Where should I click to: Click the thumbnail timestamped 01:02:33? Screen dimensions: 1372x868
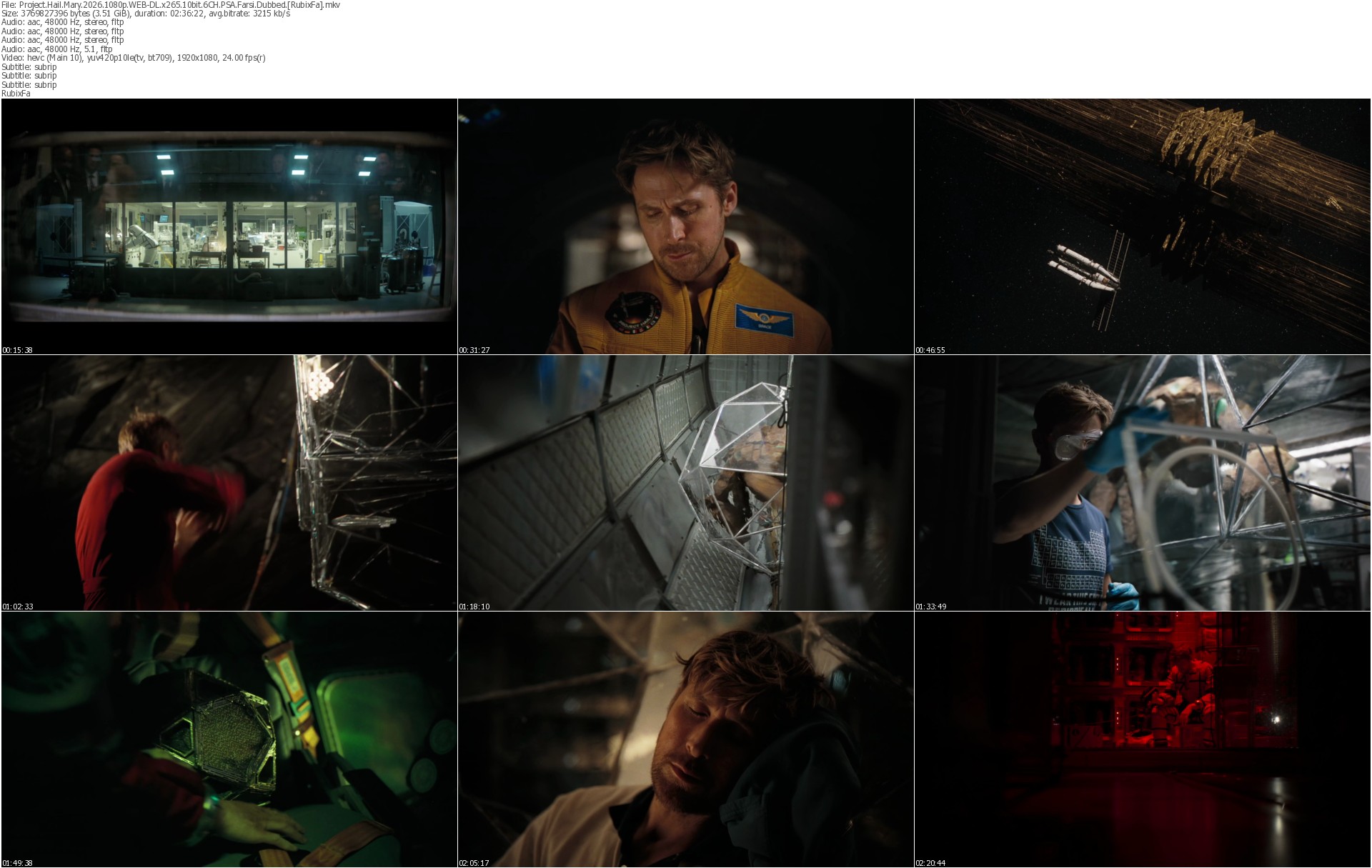[x=229, y=483]
